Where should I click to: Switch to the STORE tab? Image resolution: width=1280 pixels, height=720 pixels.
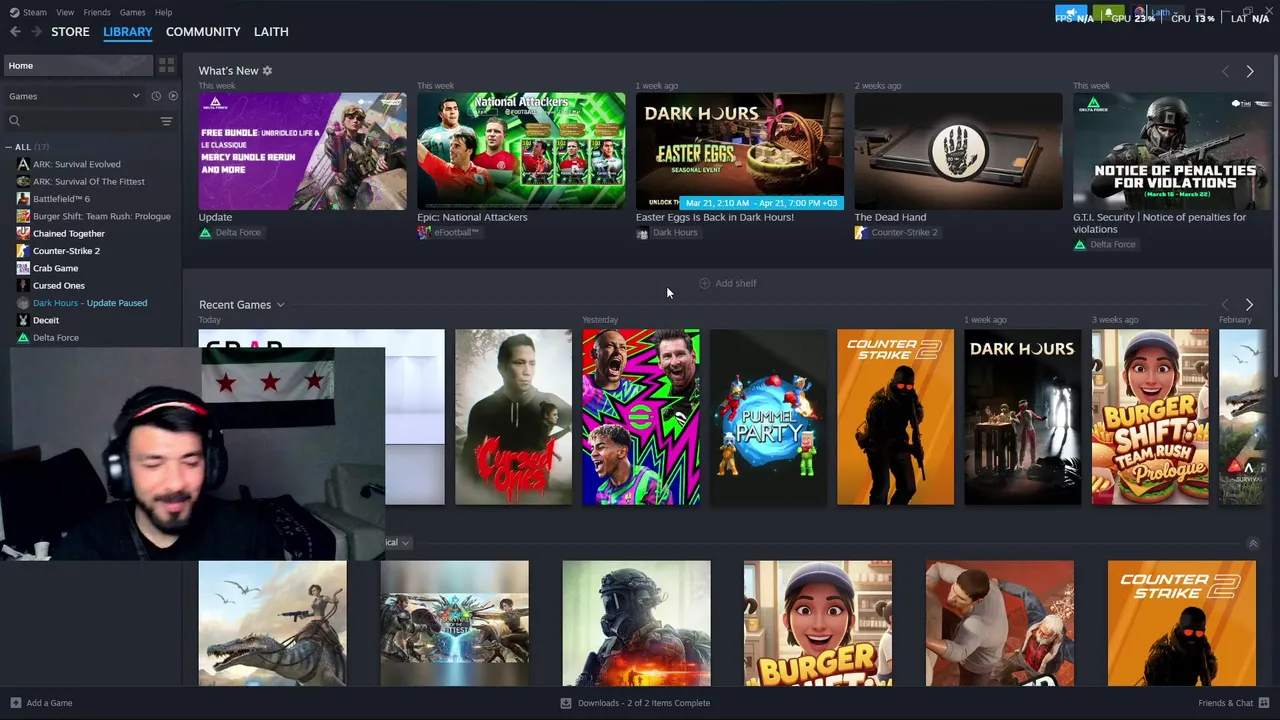tap(70, 32)
